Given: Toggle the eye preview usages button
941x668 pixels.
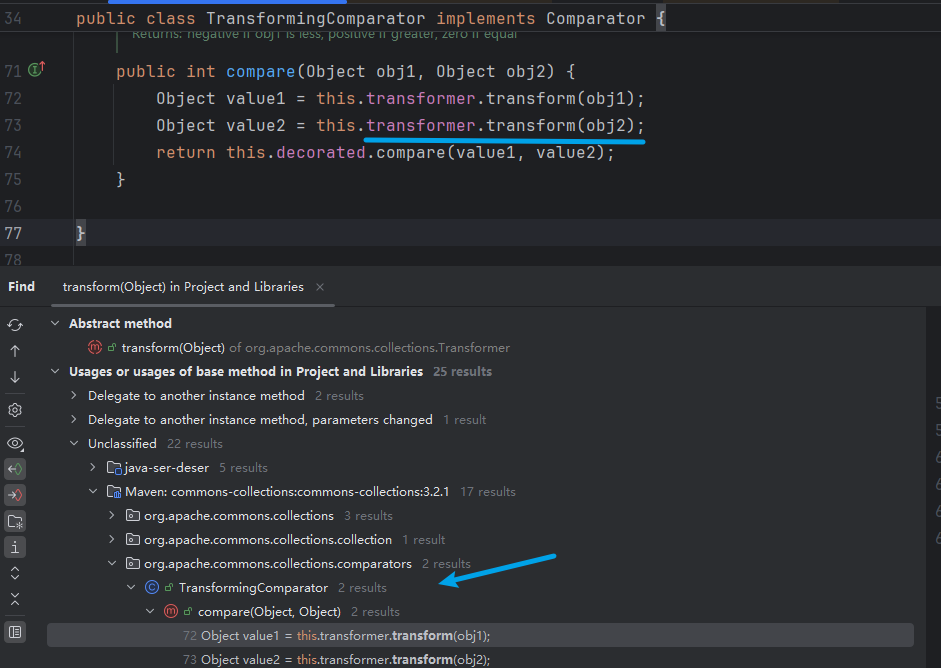Looking at the screenshot, I should pos(15,444).
